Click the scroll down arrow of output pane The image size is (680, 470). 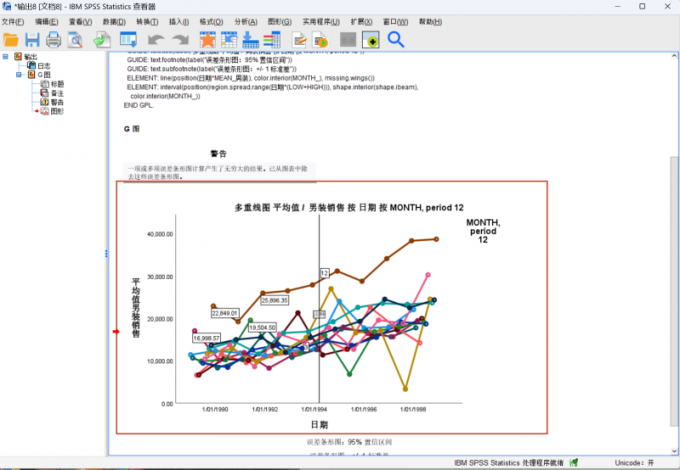674,451
